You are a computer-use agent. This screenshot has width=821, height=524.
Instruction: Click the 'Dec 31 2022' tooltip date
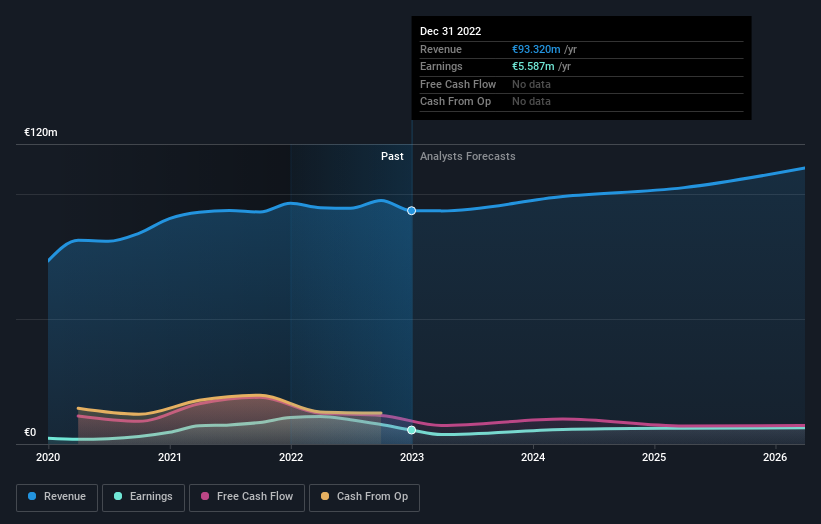click(x=450, y=31)
